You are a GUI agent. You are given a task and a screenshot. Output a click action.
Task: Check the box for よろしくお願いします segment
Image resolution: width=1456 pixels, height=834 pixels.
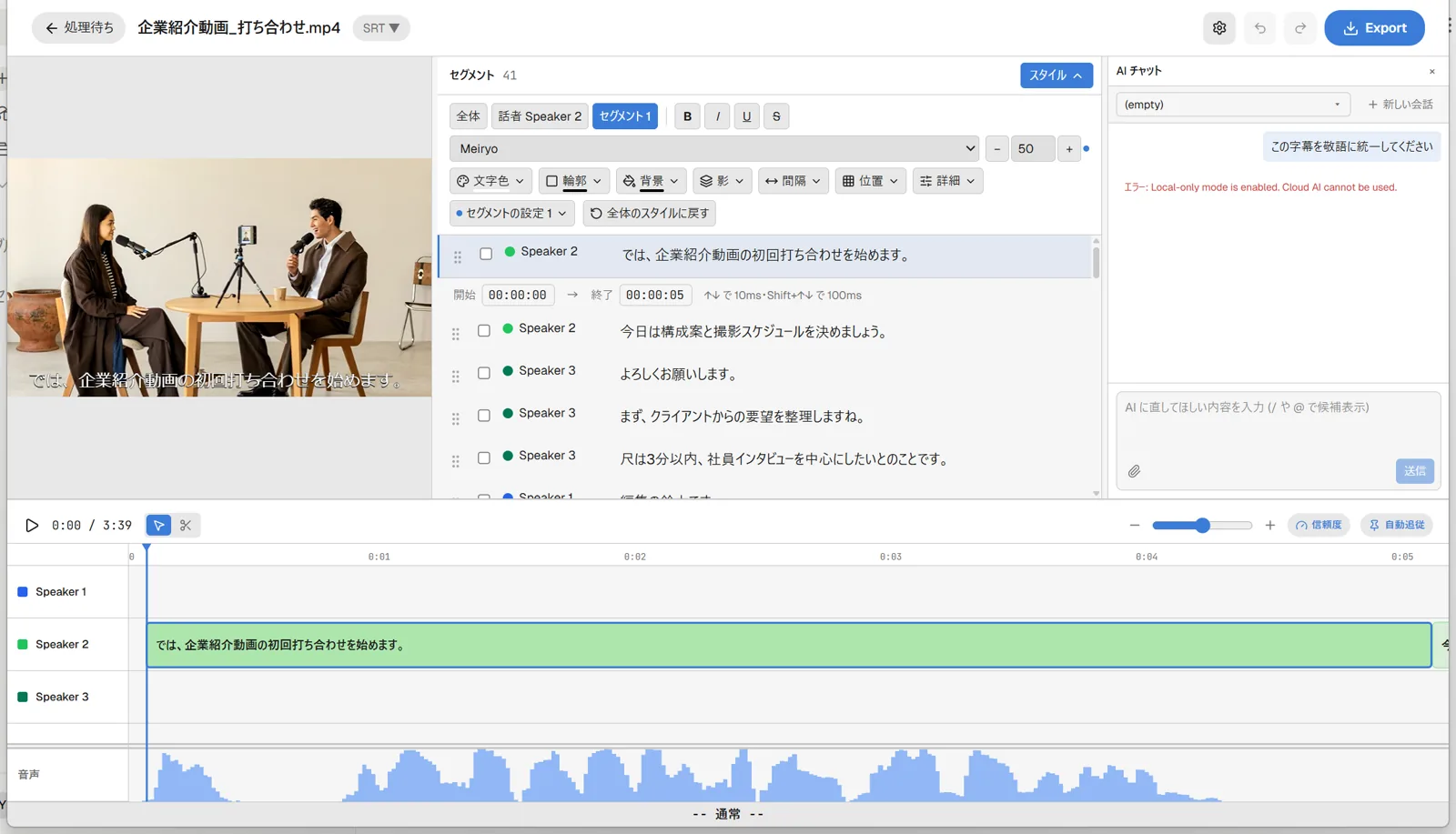pos(484,373)
